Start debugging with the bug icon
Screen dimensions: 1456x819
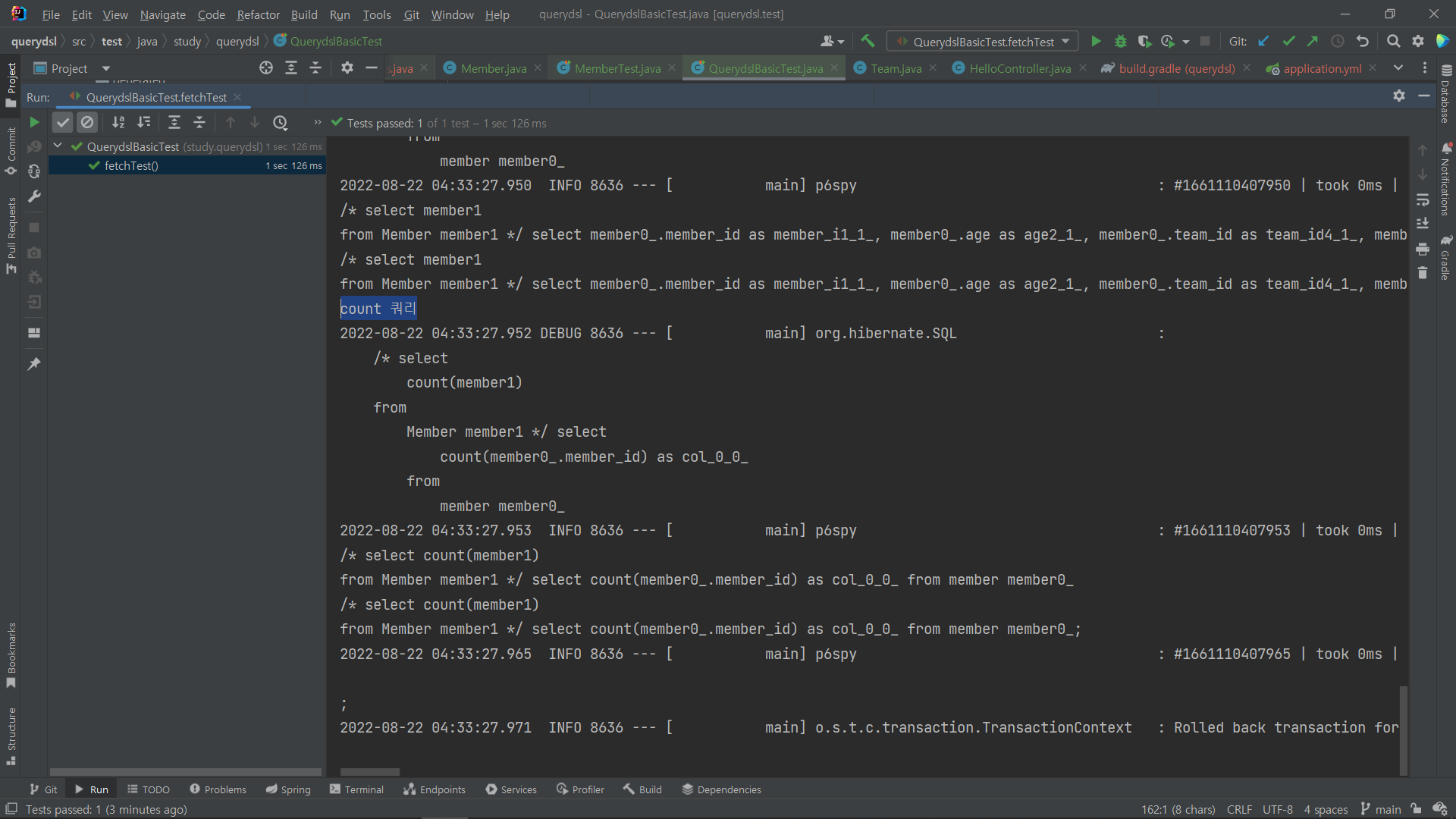pyautogui.click(x=1120, y=42)
